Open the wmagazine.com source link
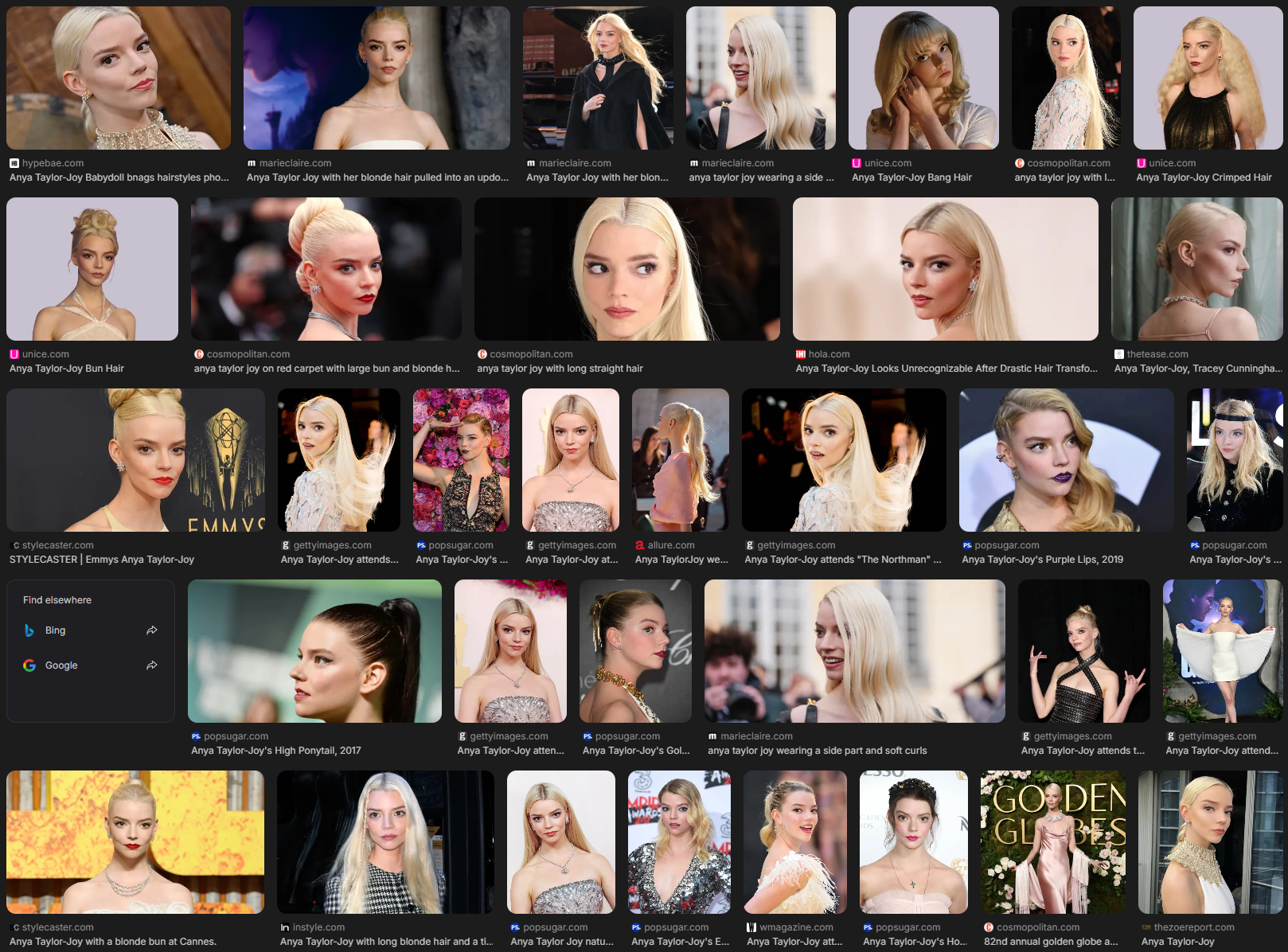The image size is (1288, 952). pyautogui.click(x=796, y=927)
